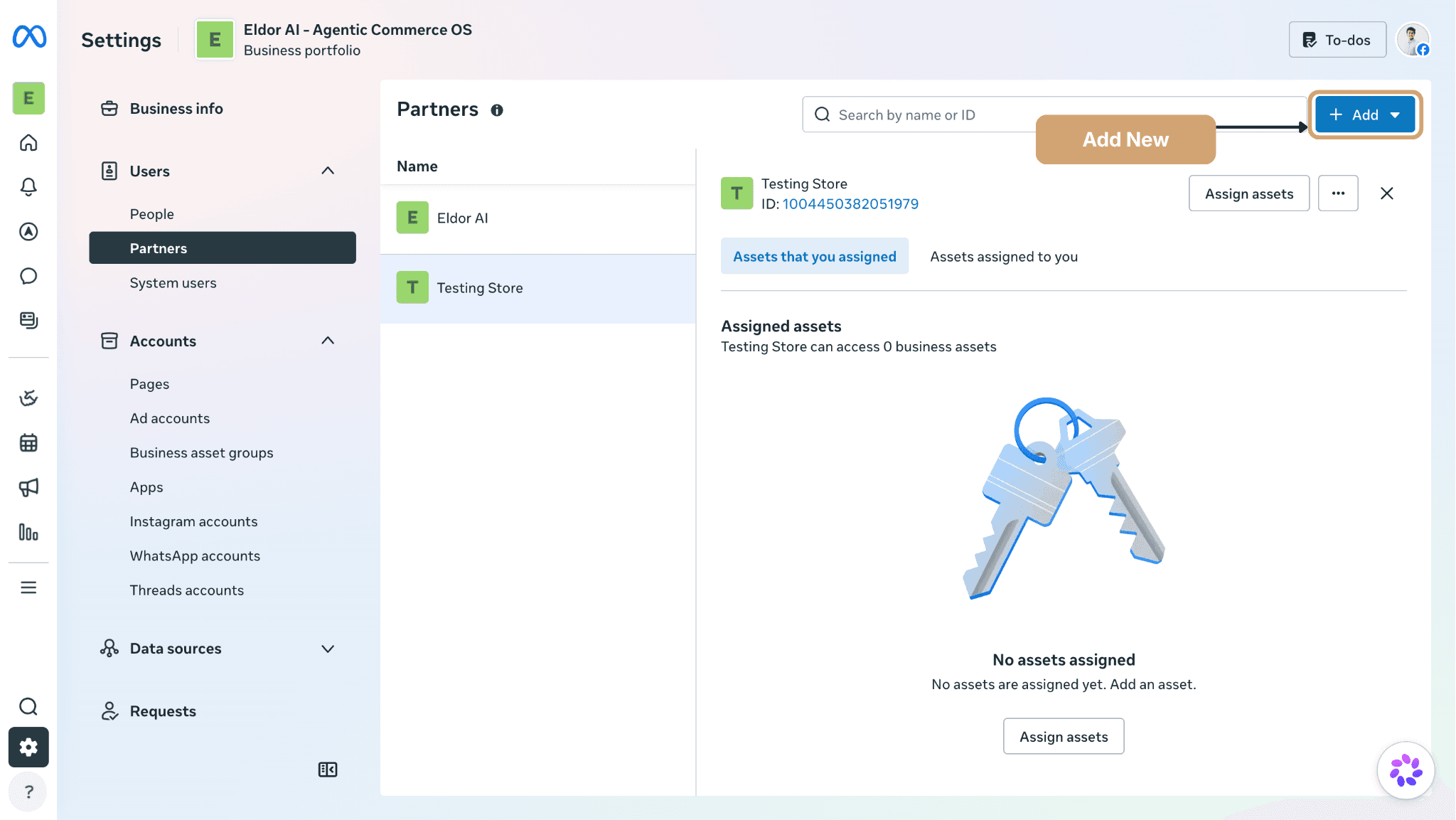Open Threads accounts

point(186,590)
